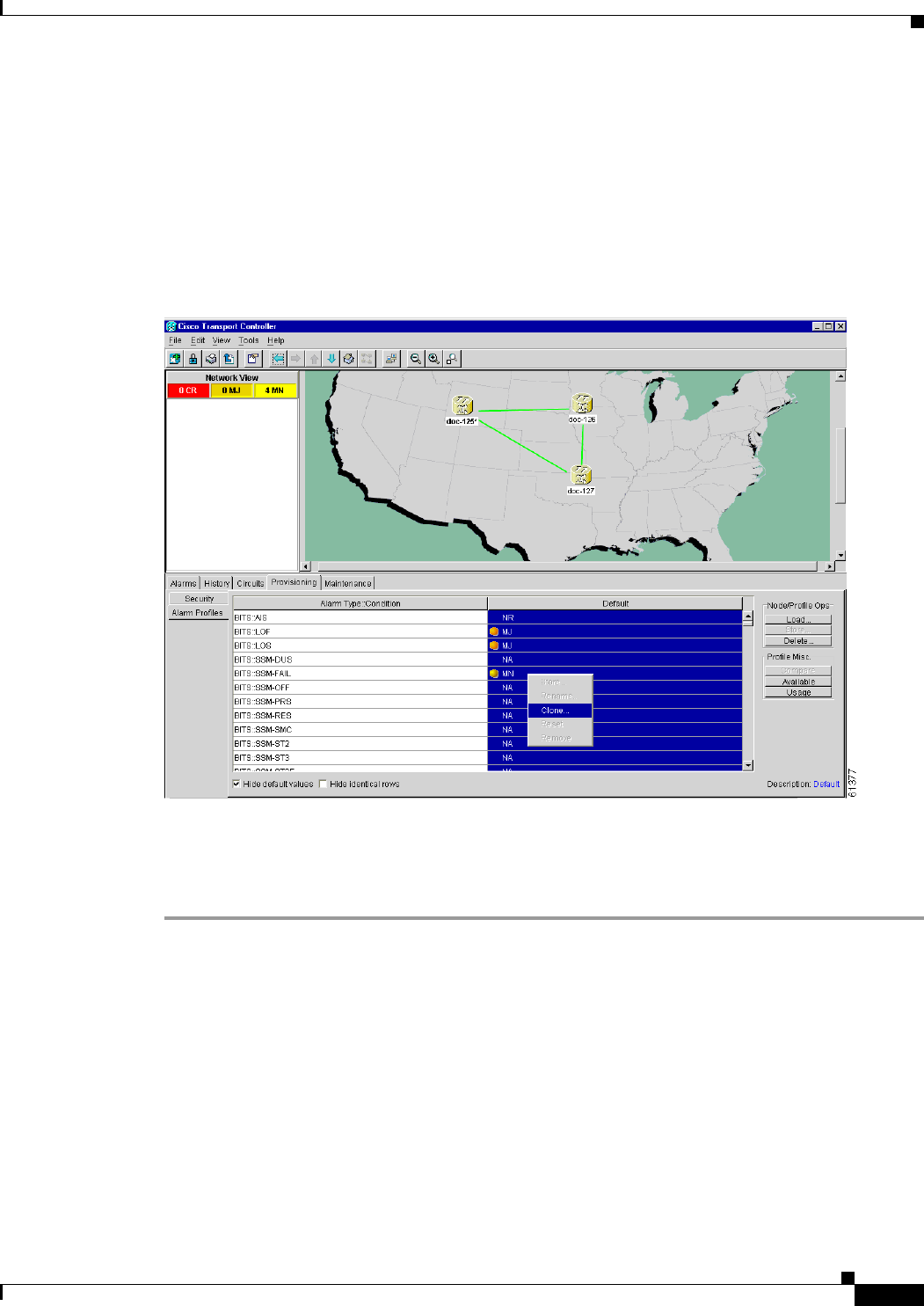
Task: Select the BITS::LOS row label
Action: [x=252, y=646]
